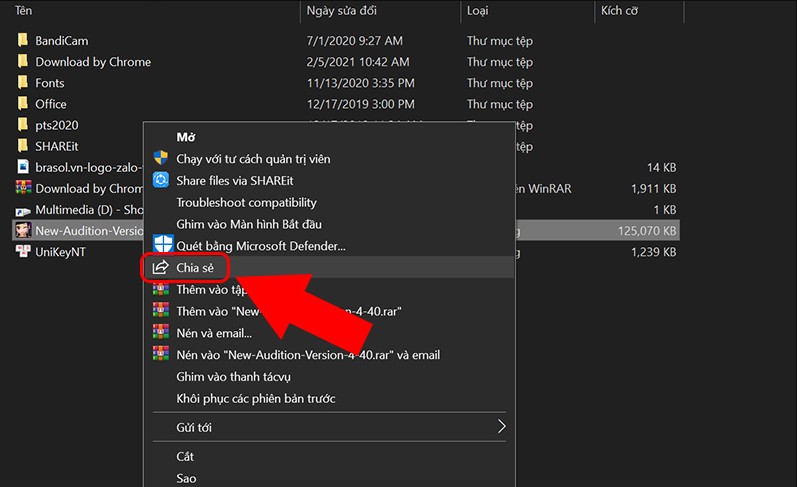Choose Cắt in the context menu

point(185,456)
